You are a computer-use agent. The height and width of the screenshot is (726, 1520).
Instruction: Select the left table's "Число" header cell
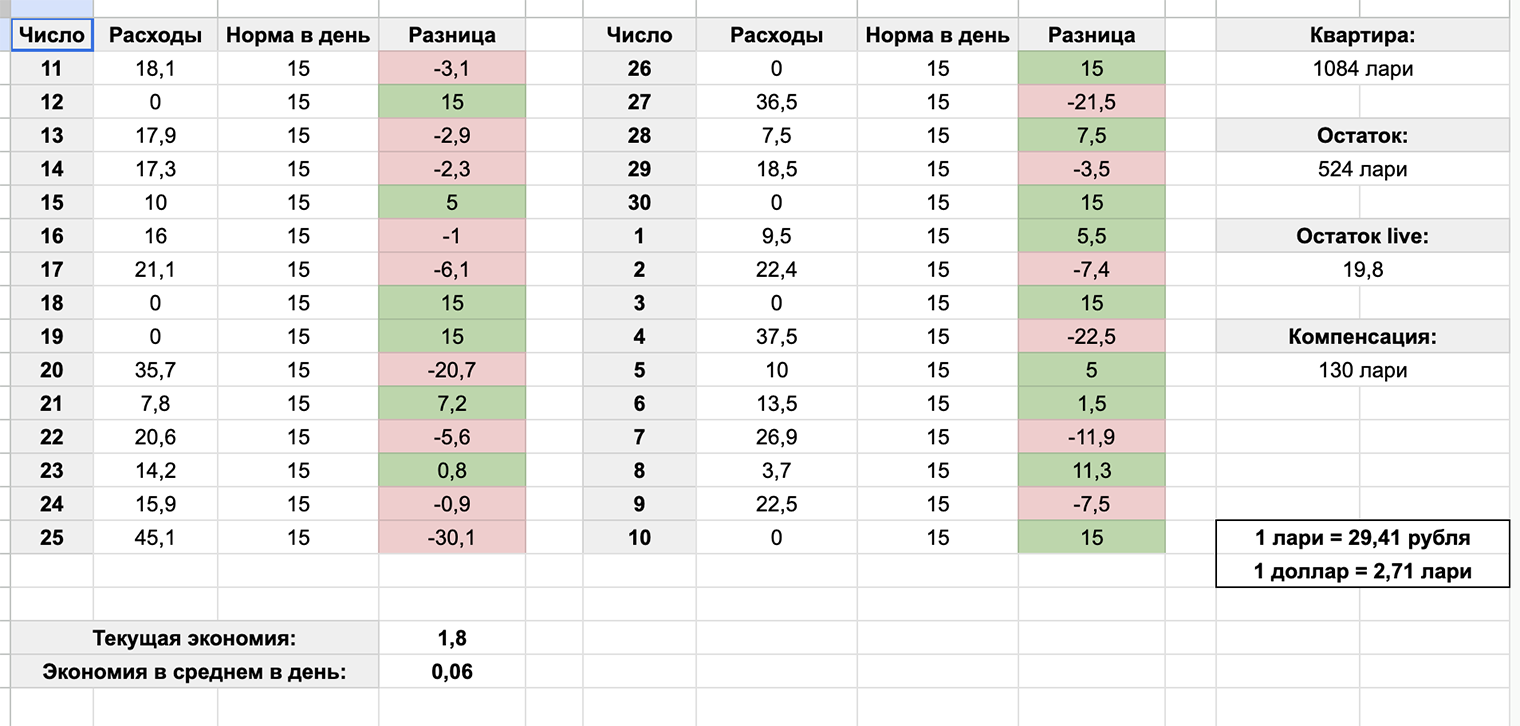(52, 36)
